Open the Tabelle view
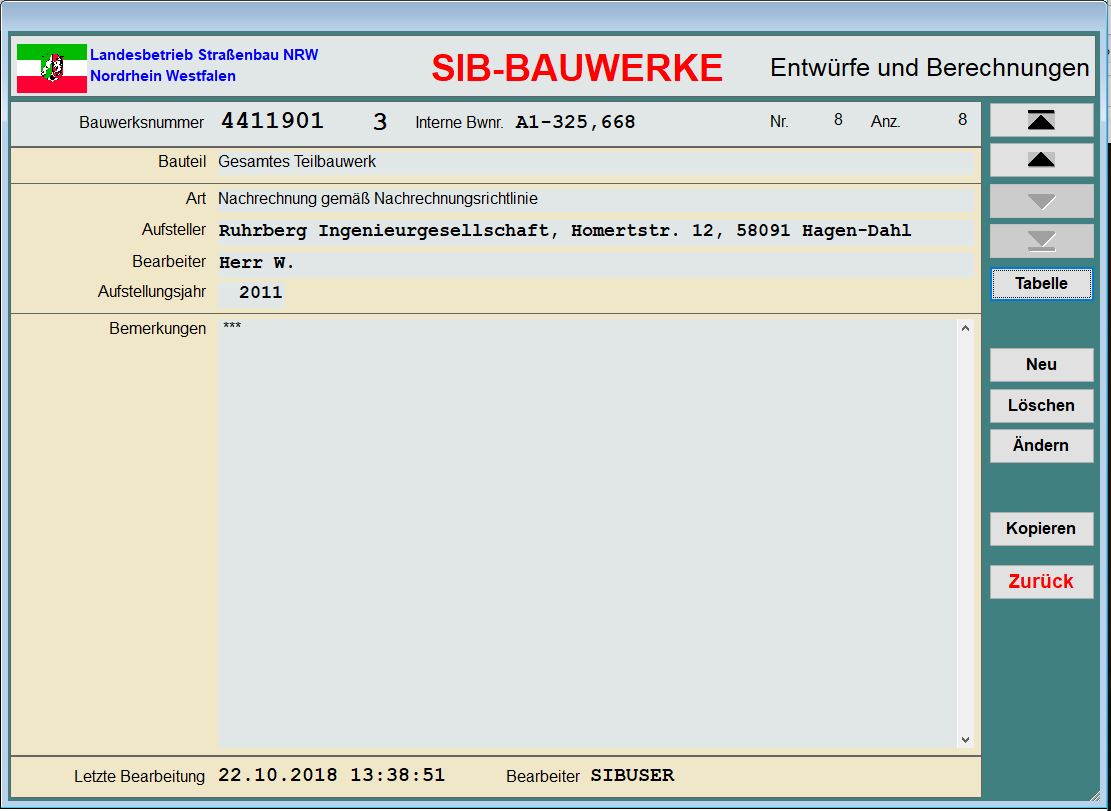Screen dimensions: 1111x811 1041,283
